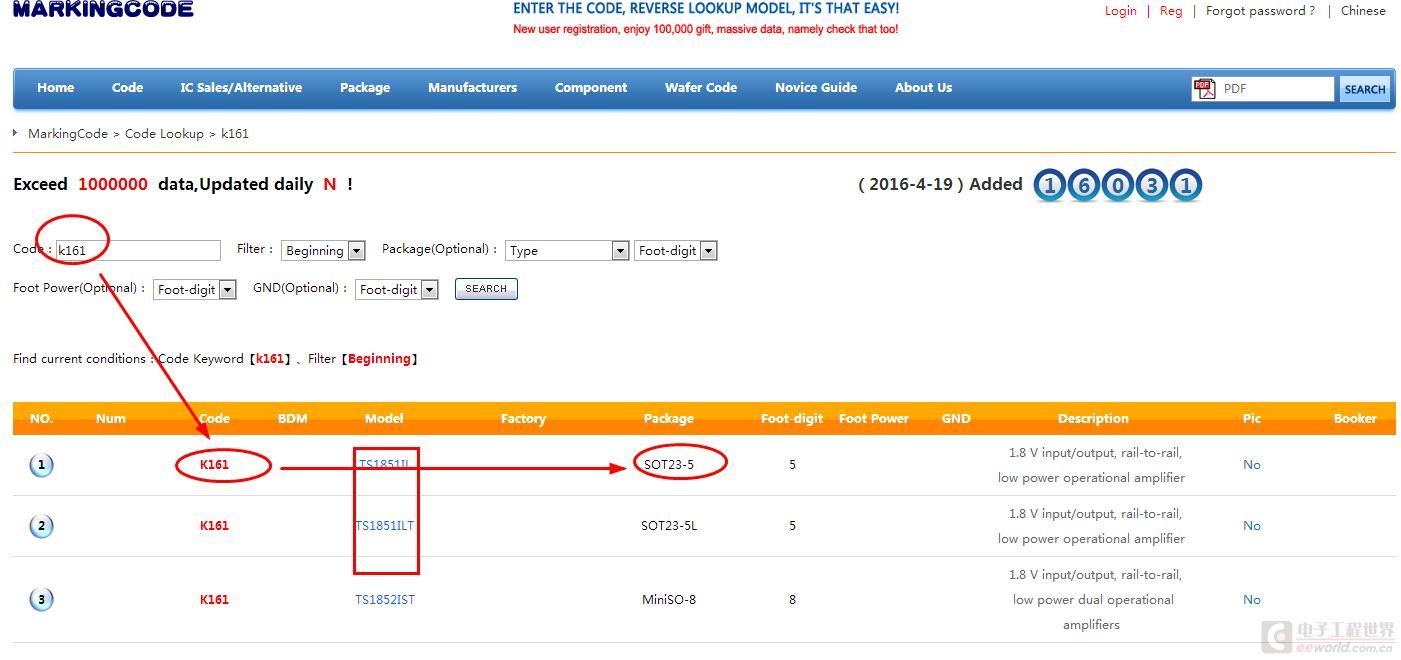1401x660 pixels.
Task: Click the PDF icon beside search box
Action: (1204, 89)
